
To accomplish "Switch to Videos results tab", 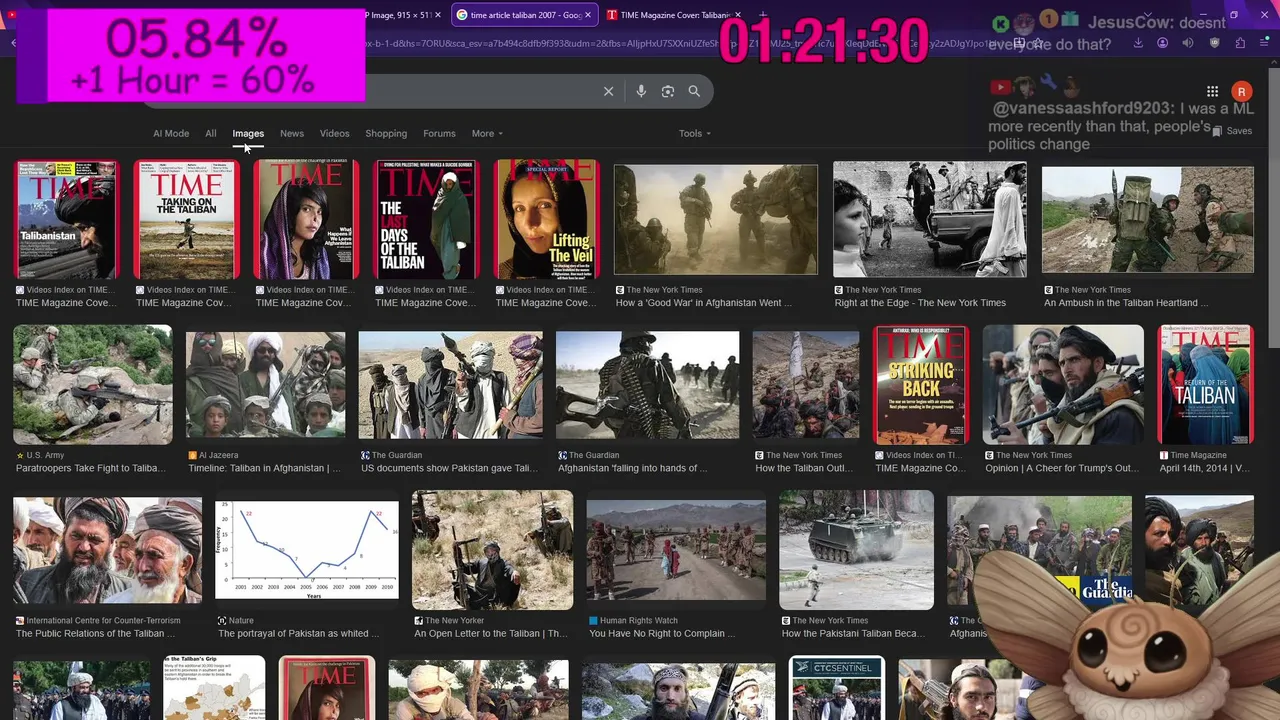I will pyautogui.click(x=335, y=133).
